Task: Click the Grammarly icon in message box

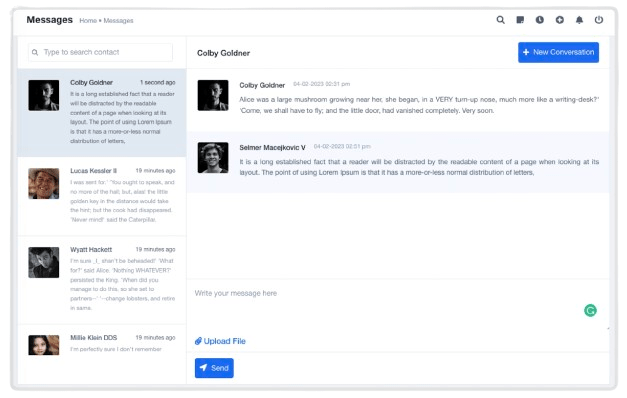Action: tap(590, 310)
